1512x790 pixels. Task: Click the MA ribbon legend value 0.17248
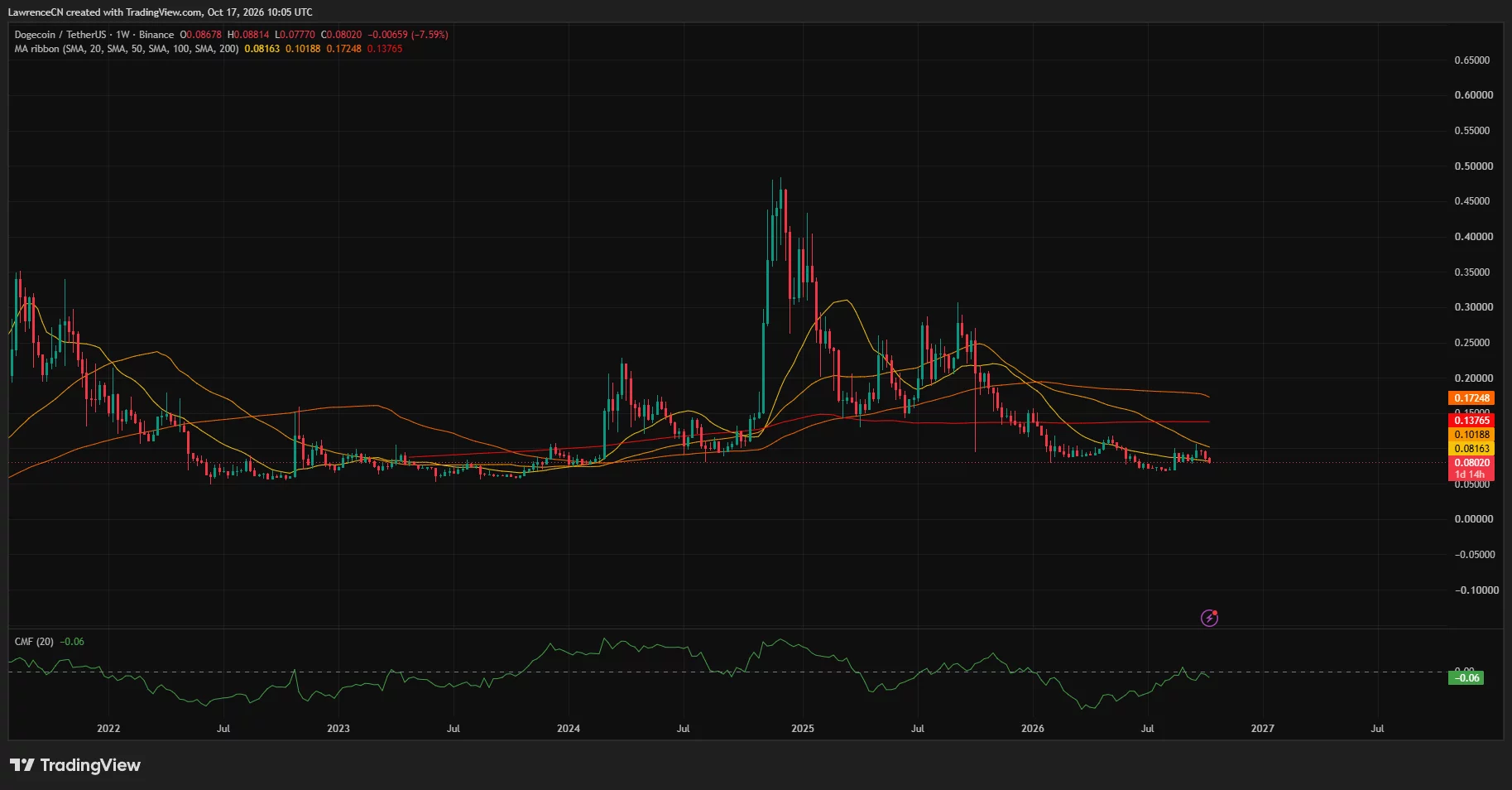(x=343, y=49)
